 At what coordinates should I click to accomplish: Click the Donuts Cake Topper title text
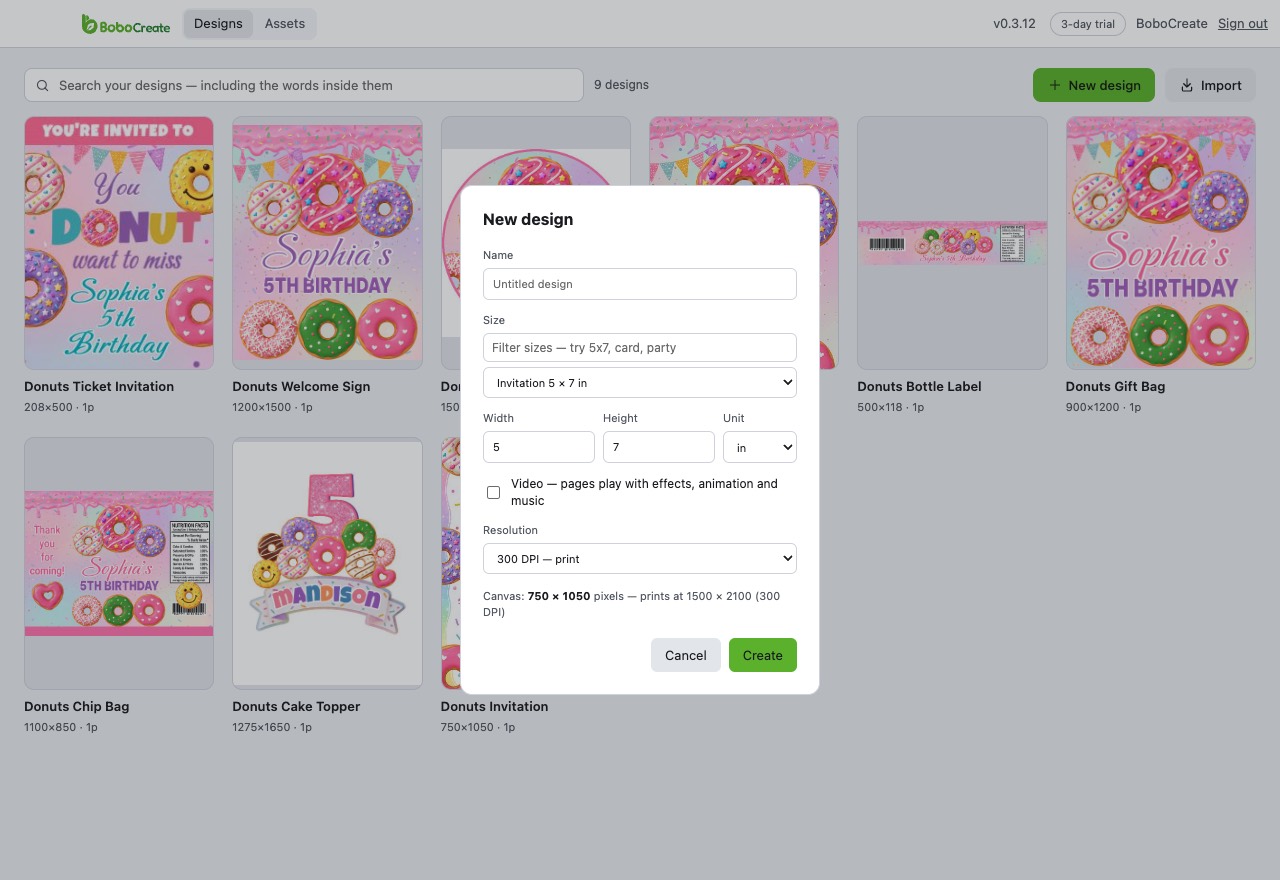[x=296, y=706]
